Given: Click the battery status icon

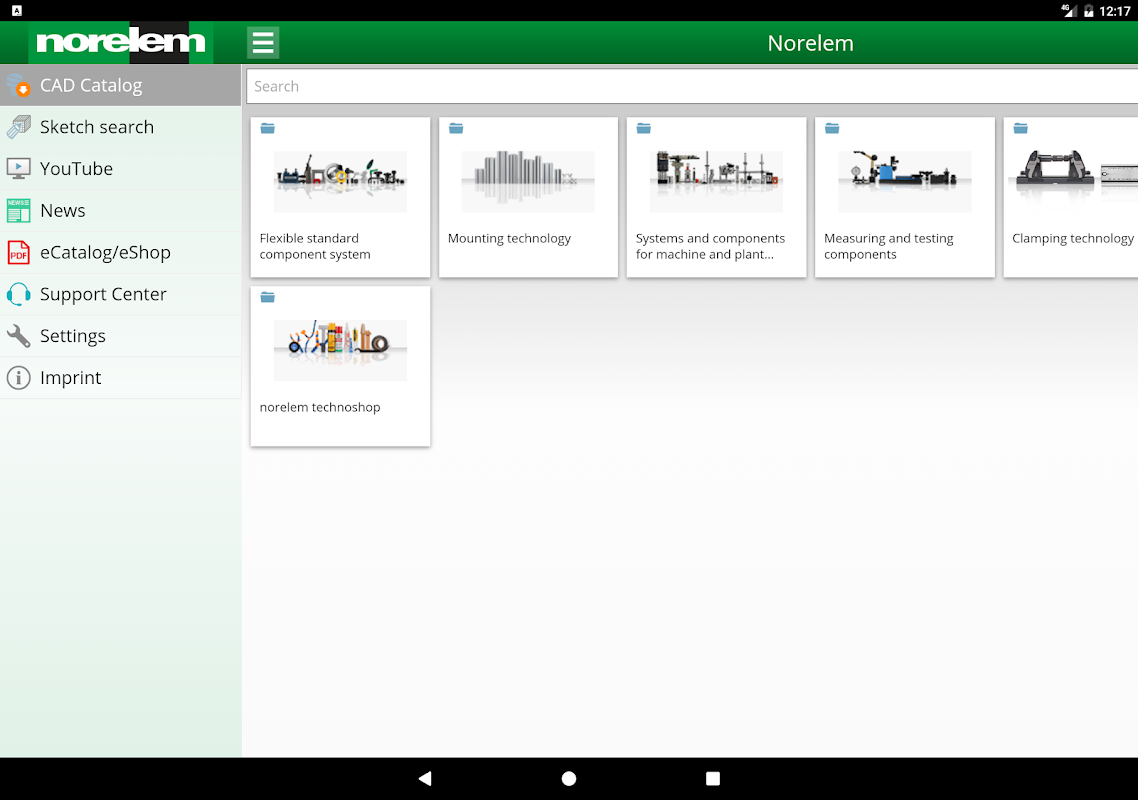Looking at the screenshot, I should (1089, 11).
